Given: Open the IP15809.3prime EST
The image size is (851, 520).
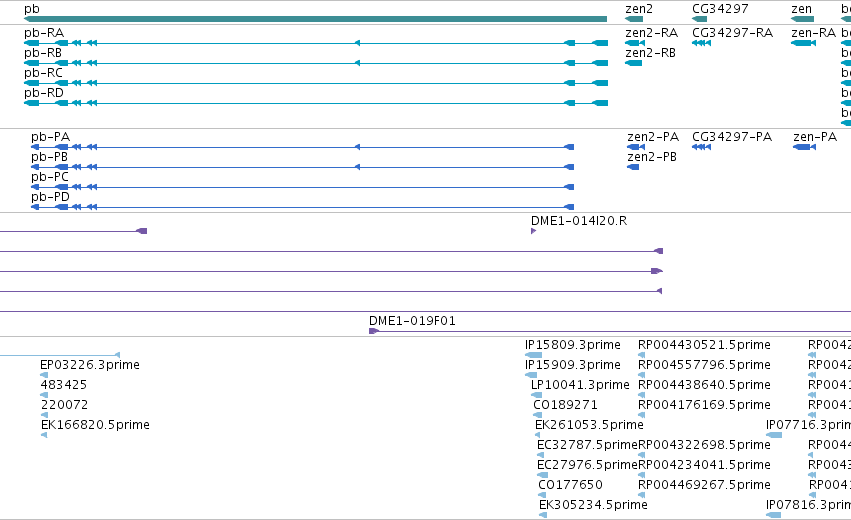Looking at the screenshot, I should [x=534, y=355].
